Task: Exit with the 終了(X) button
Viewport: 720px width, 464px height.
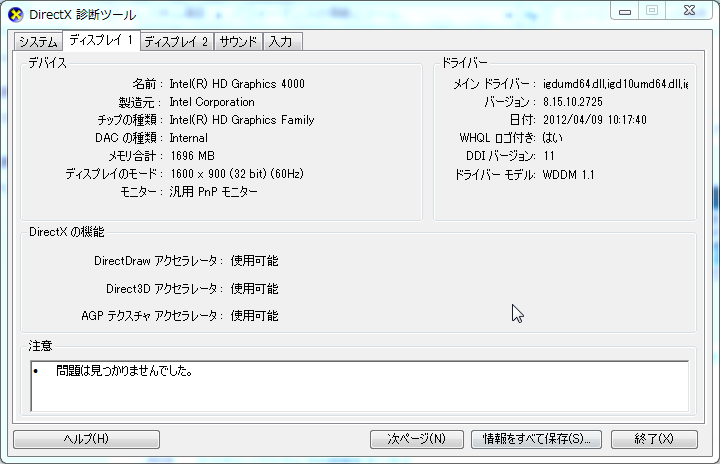Action: 654,439
